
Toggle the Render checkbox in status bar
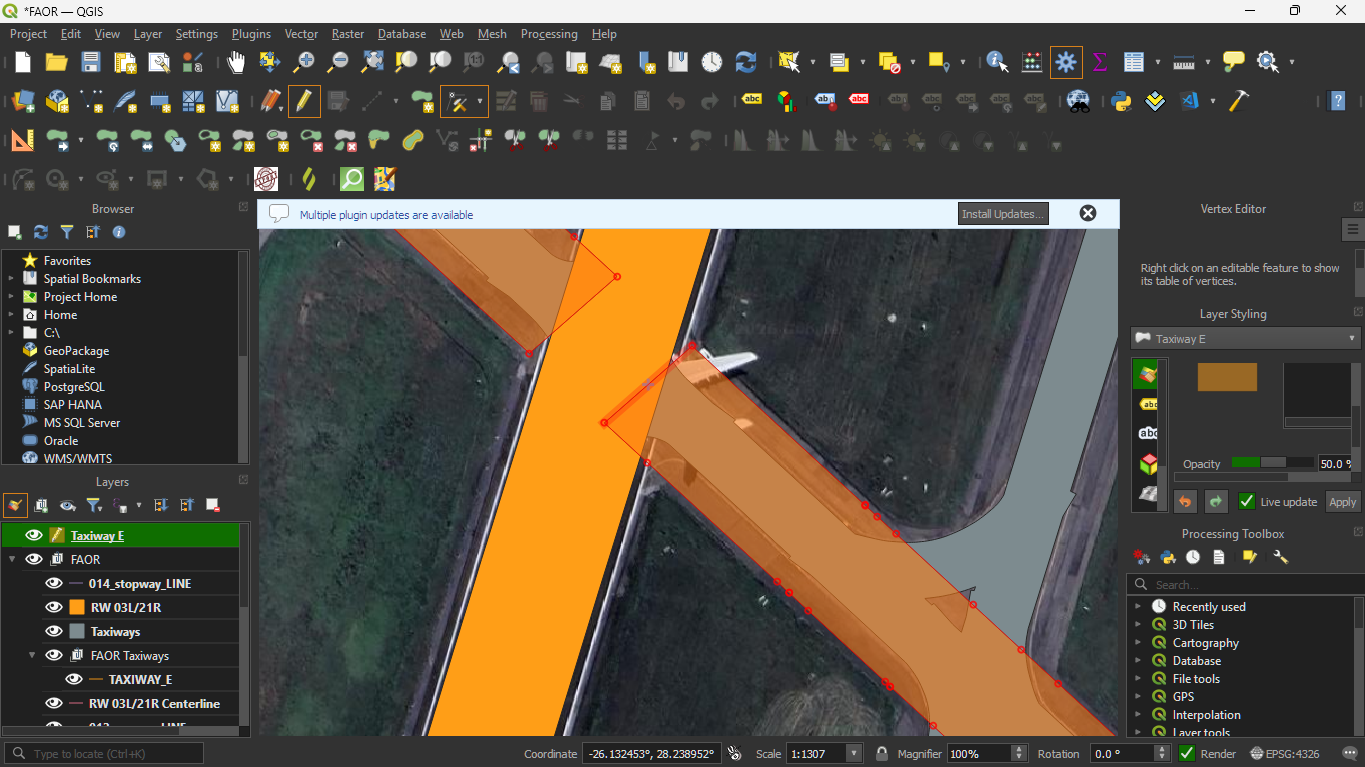(x=1187, y=754)
